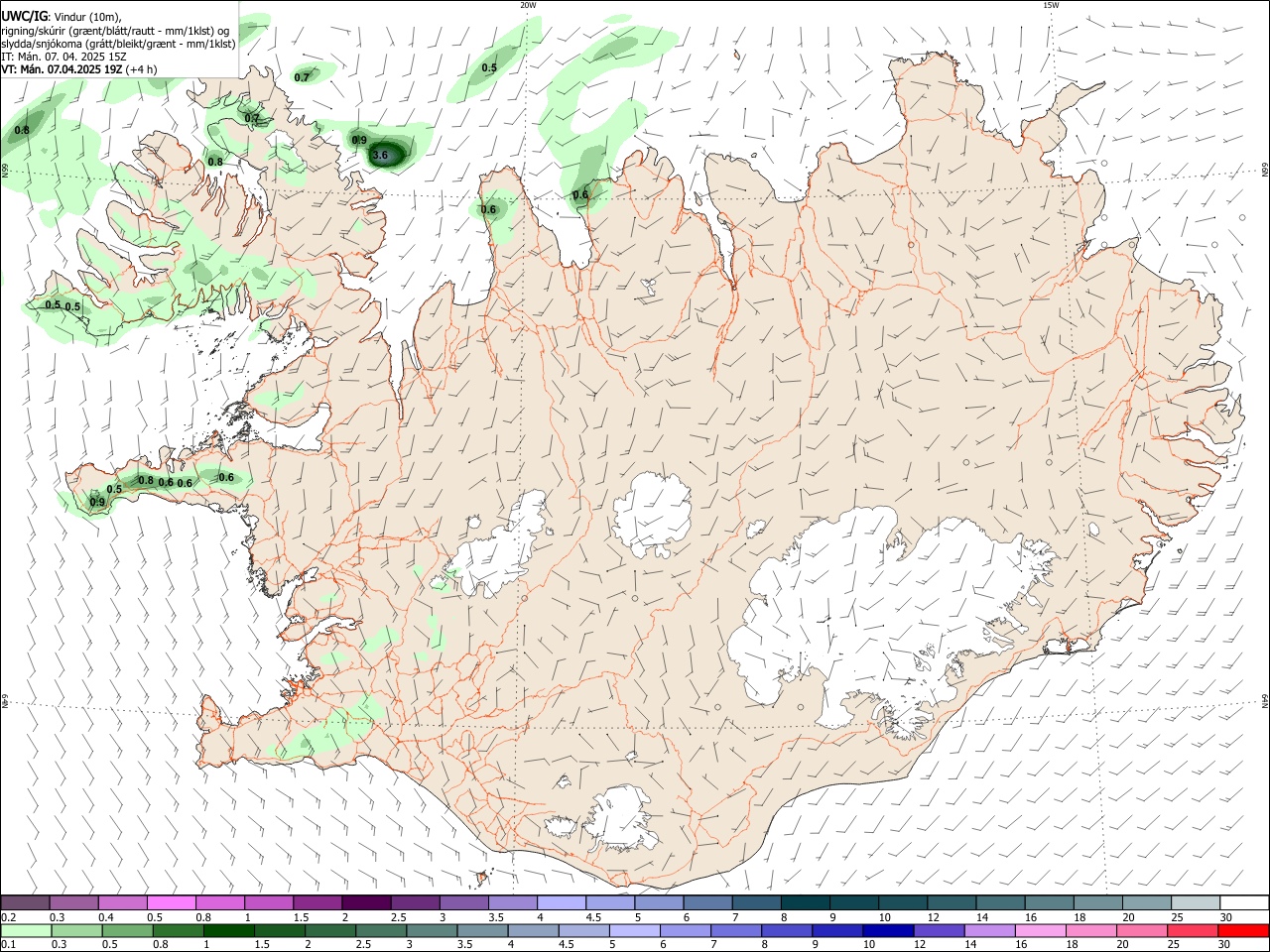The image size is (1270, 952).
Task: Select the slate blue swatch labeled 6 in the upper legend
Action: [x=706, y=902]
